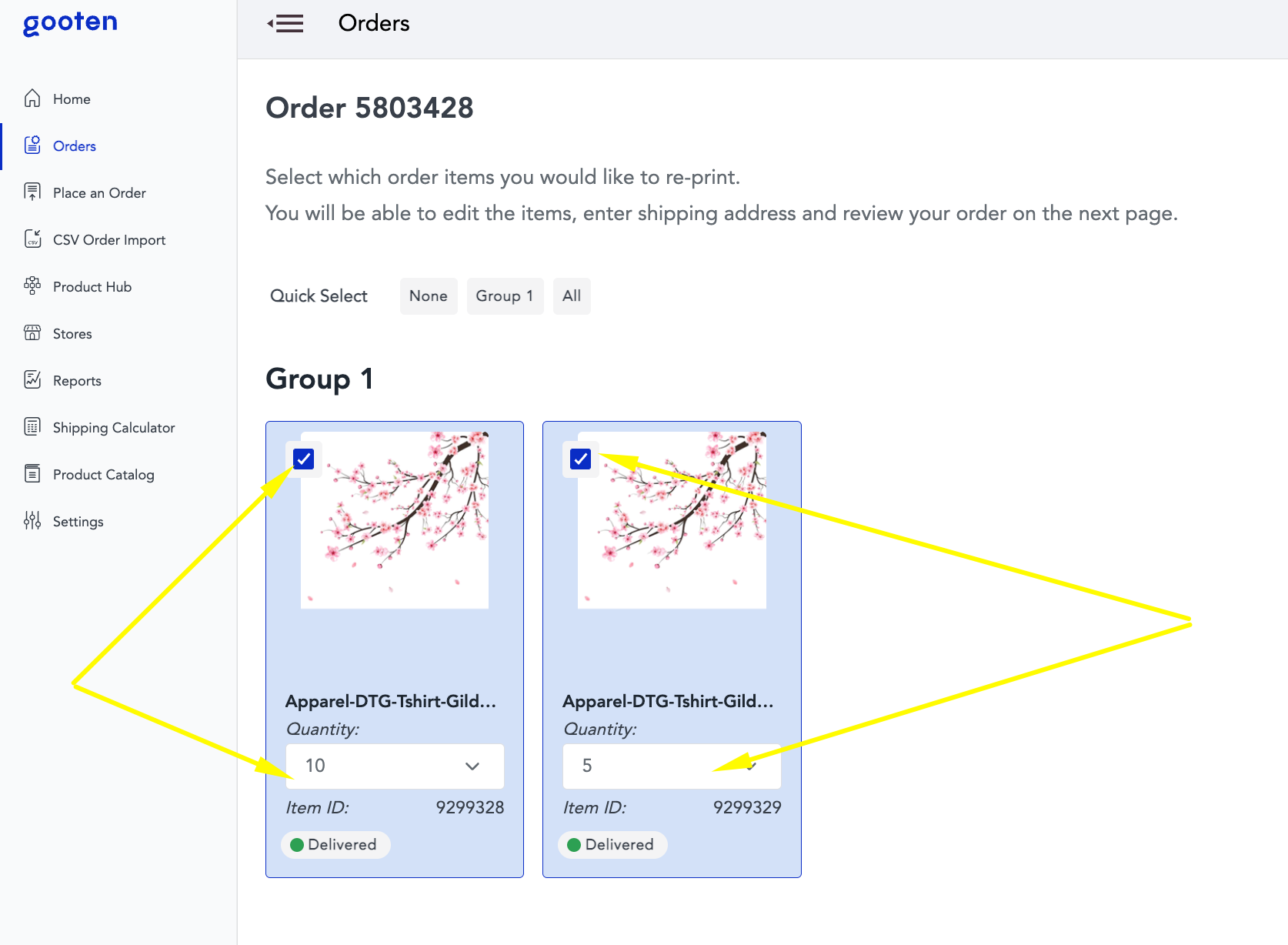Click the Settings sliders icon
1288x945 pixels.
point(32,521)
